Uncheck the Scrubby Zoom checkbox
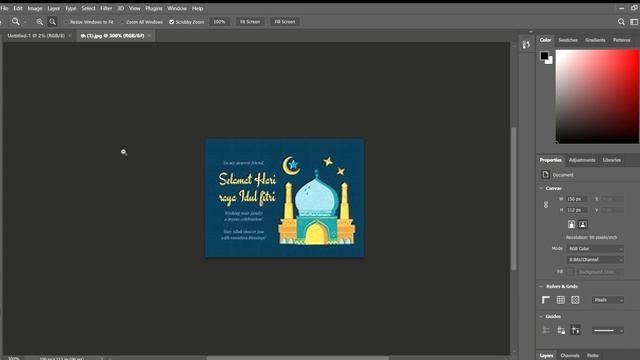 coord(171,22)
